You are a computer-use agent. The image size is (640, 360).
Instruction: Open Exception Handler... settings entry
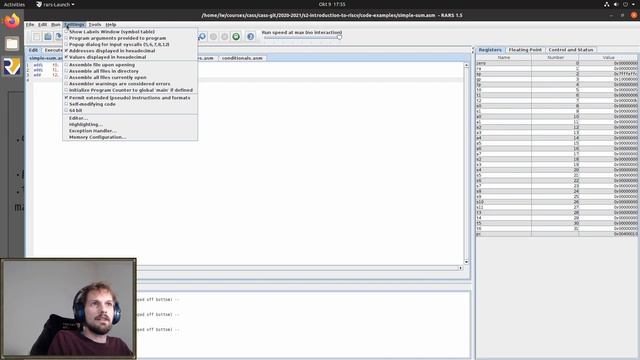tap(130, 131)
